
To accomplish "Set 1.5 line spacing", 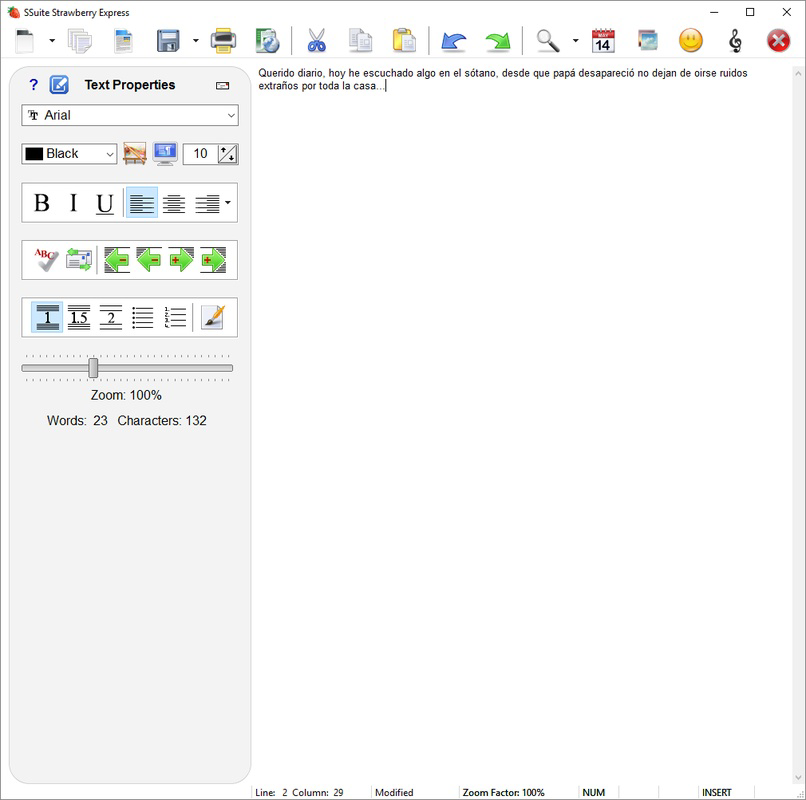I will (79, 317).
